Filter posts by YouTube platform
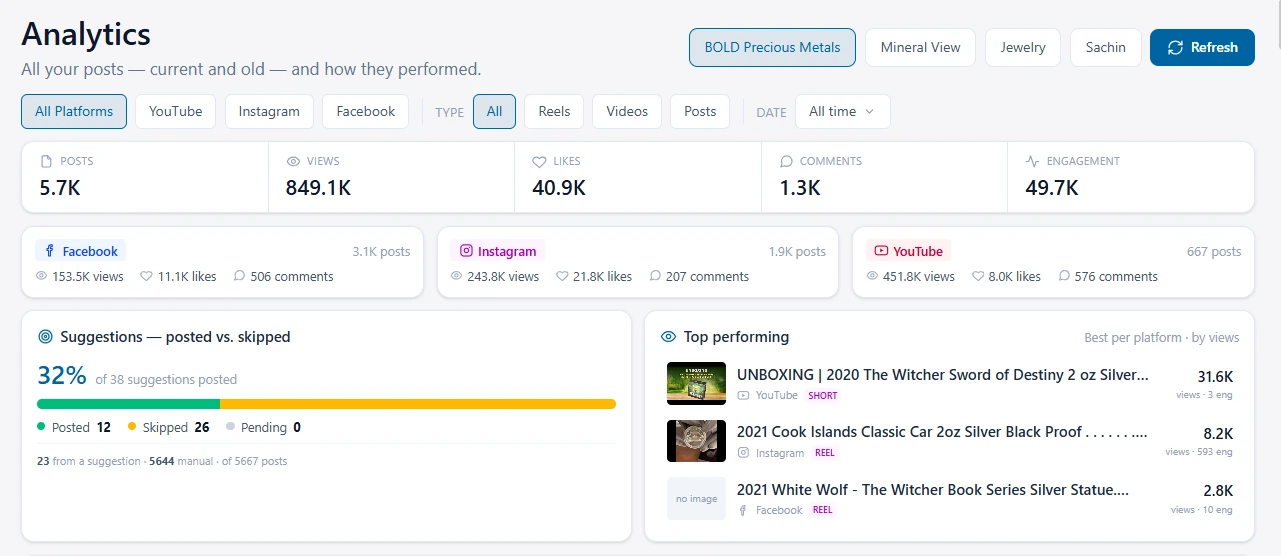Viewport: 1281px width, 556px height. 176,111
